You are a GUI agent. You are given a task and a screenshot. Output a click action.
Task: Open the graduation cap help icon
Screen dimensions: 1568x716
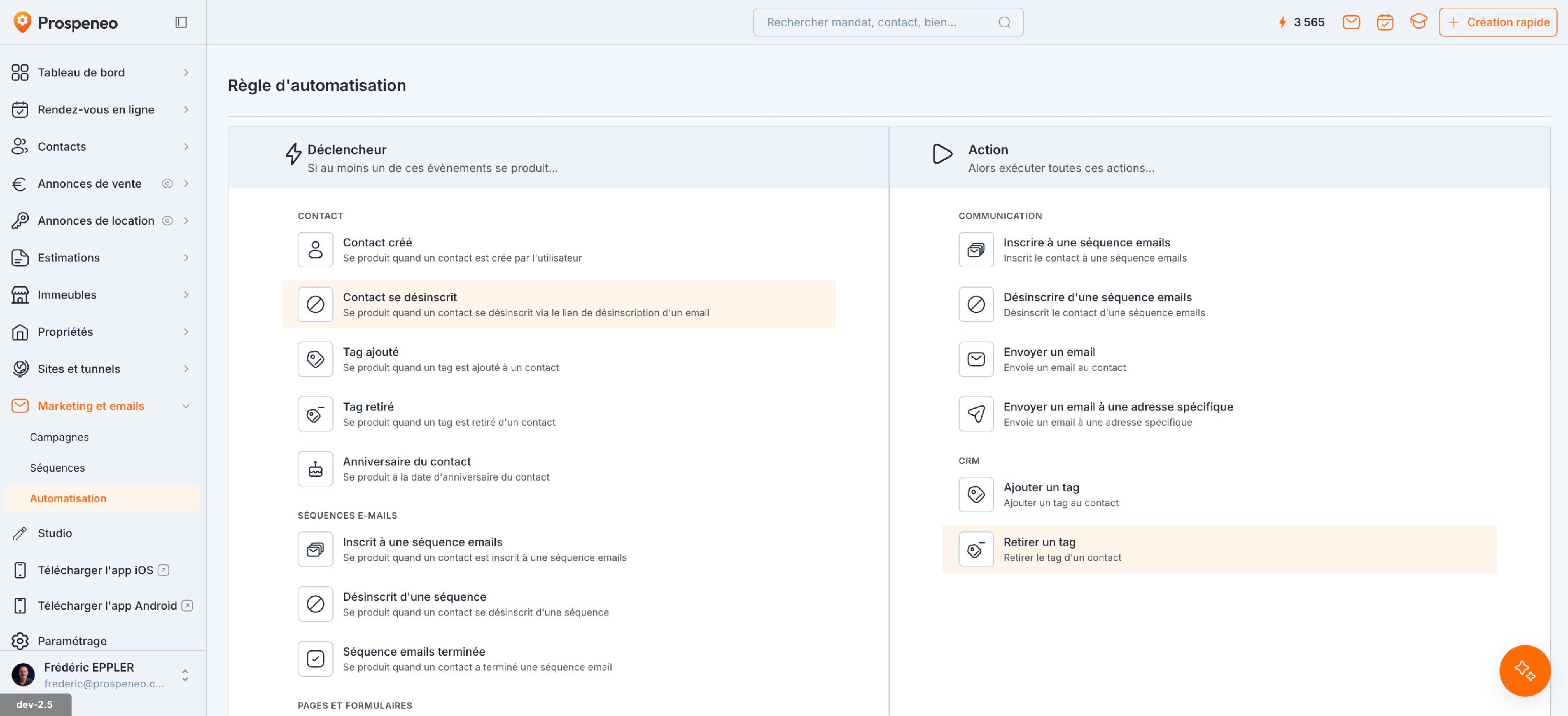[x=1419, y=22]
